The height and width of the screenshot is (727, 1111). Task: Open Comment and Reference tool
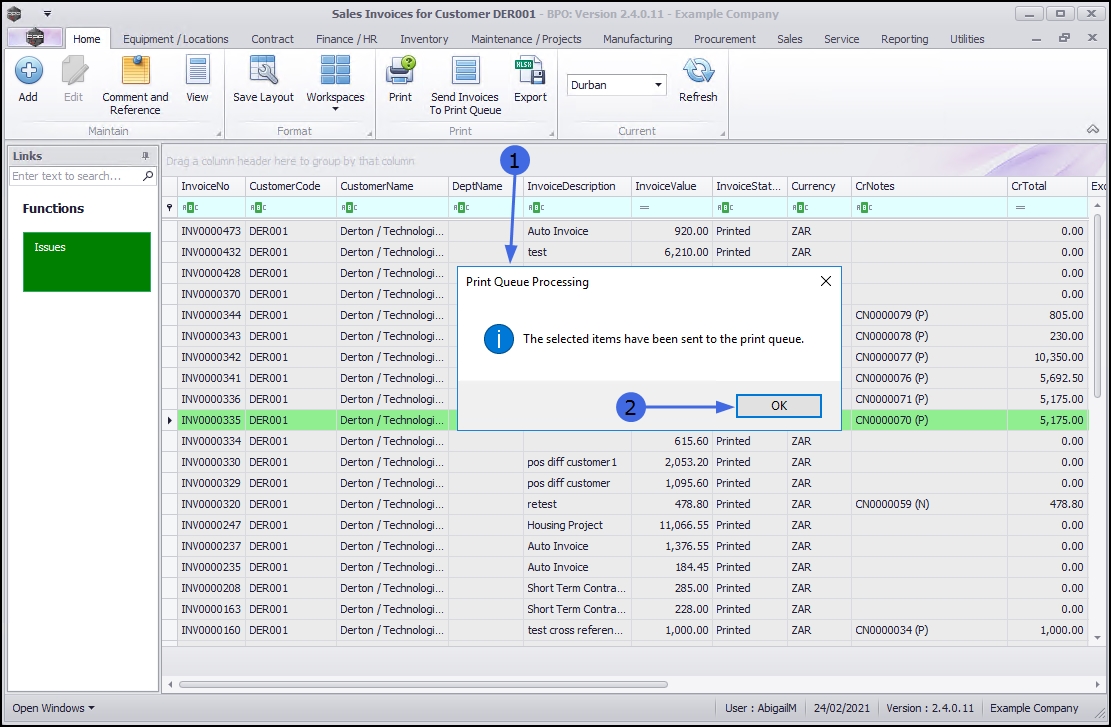[x=135, y=84]
